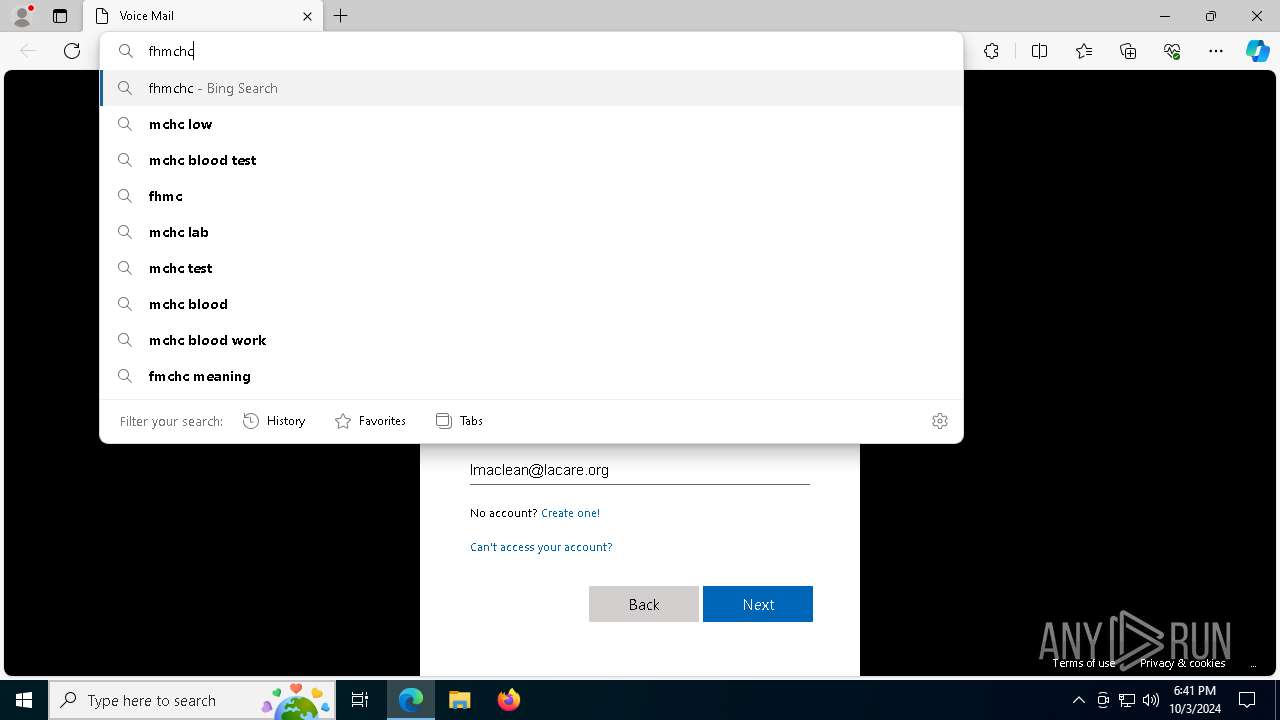1280x720 pixels.
Task: Open Collections icon
Action: (x=1128, y=51)
